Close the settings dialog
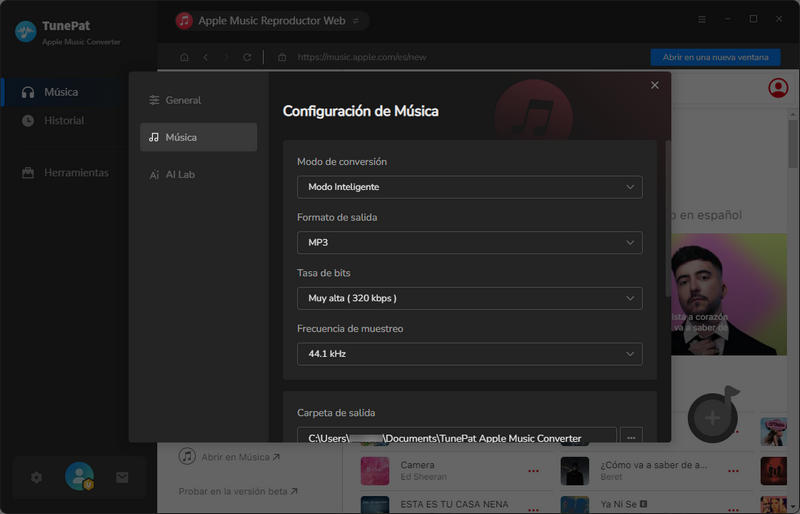Screen dimensions: 800x514 [655, 85]
